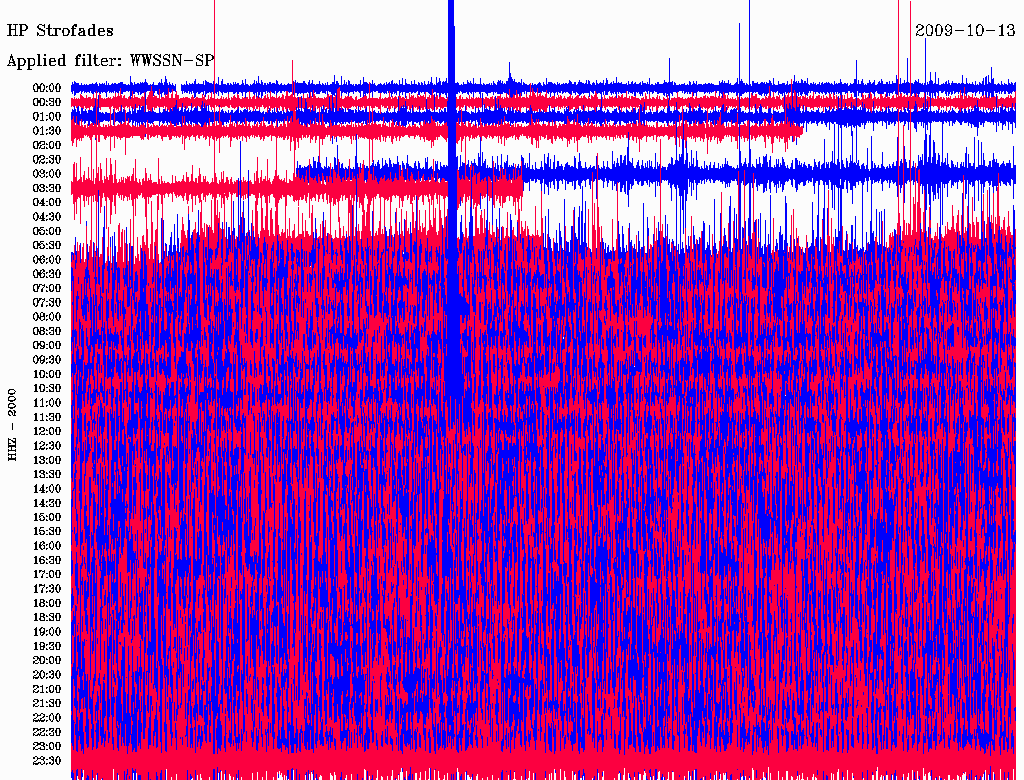
Task: Click the blue trace on the 03:00 row
Action: (x=750, y=174)
